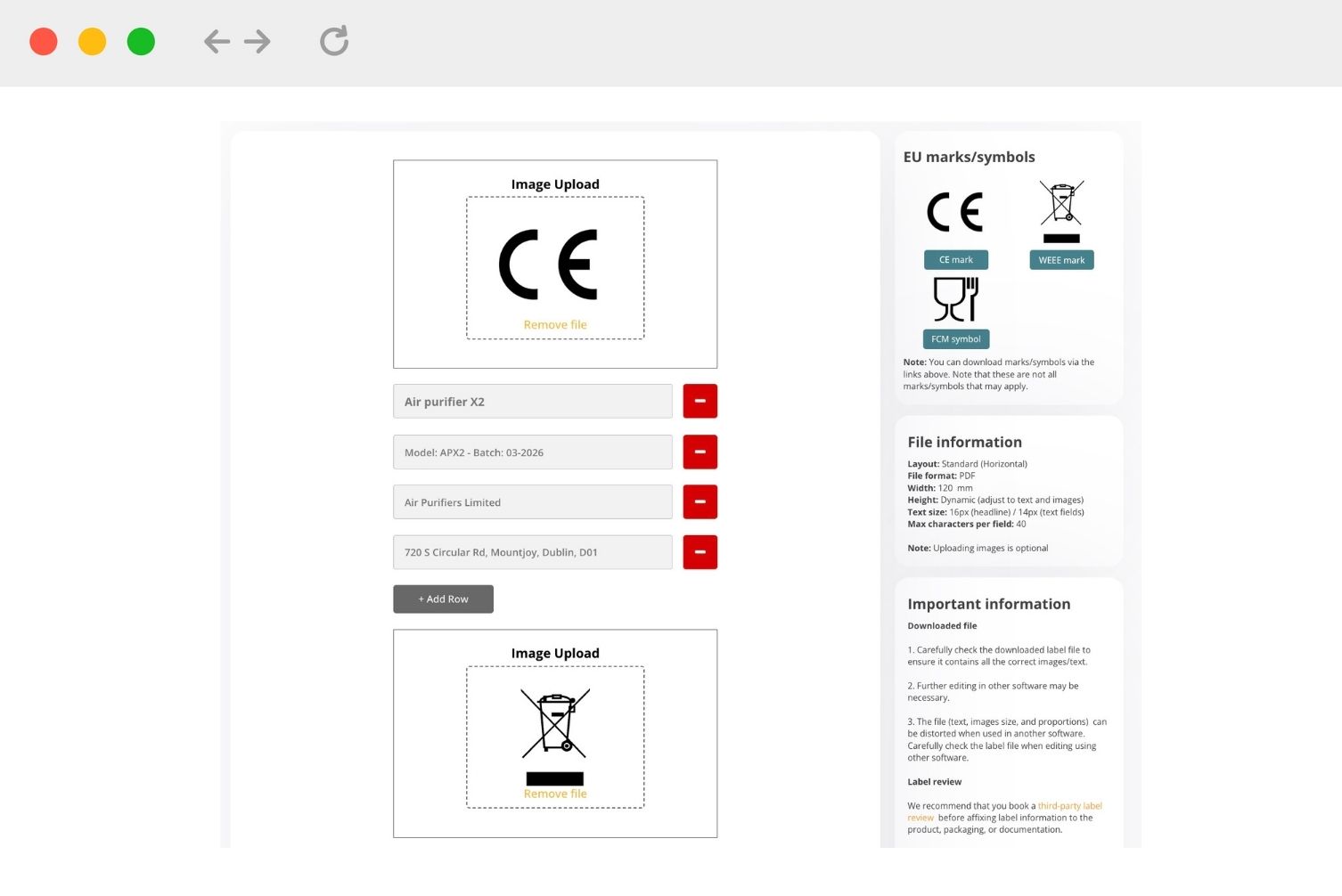The height and width of the screenshot is (896, 1342).
Task: Download the WEEE mark
Action: (1061, 260)
